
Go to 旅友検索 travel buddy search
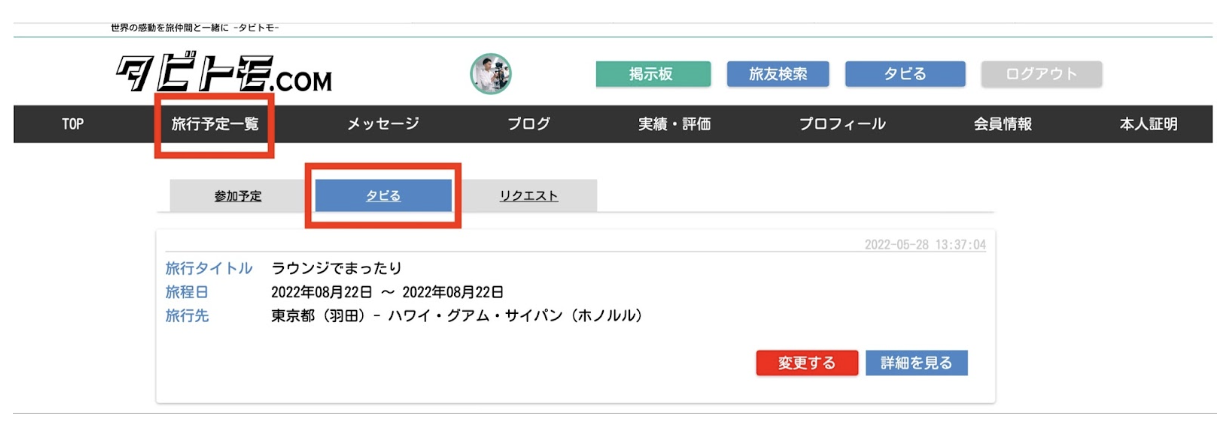pyautogui.click(x=778, y=74)
